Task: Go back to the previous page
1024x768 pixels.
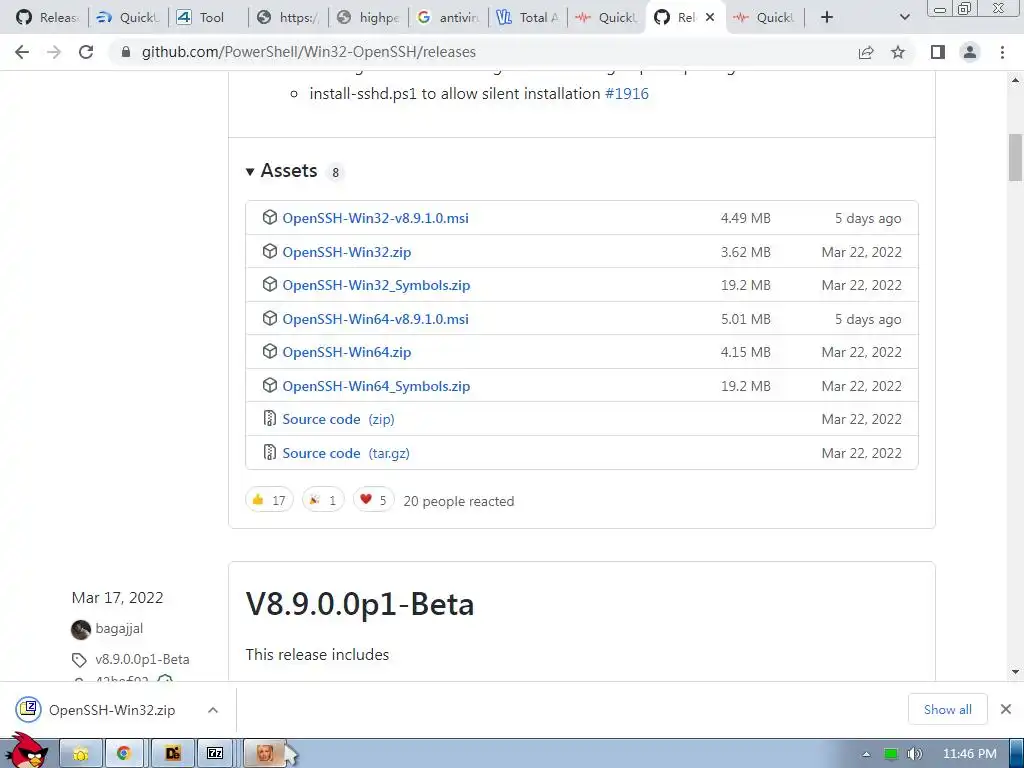Action: tap(22, 52)
